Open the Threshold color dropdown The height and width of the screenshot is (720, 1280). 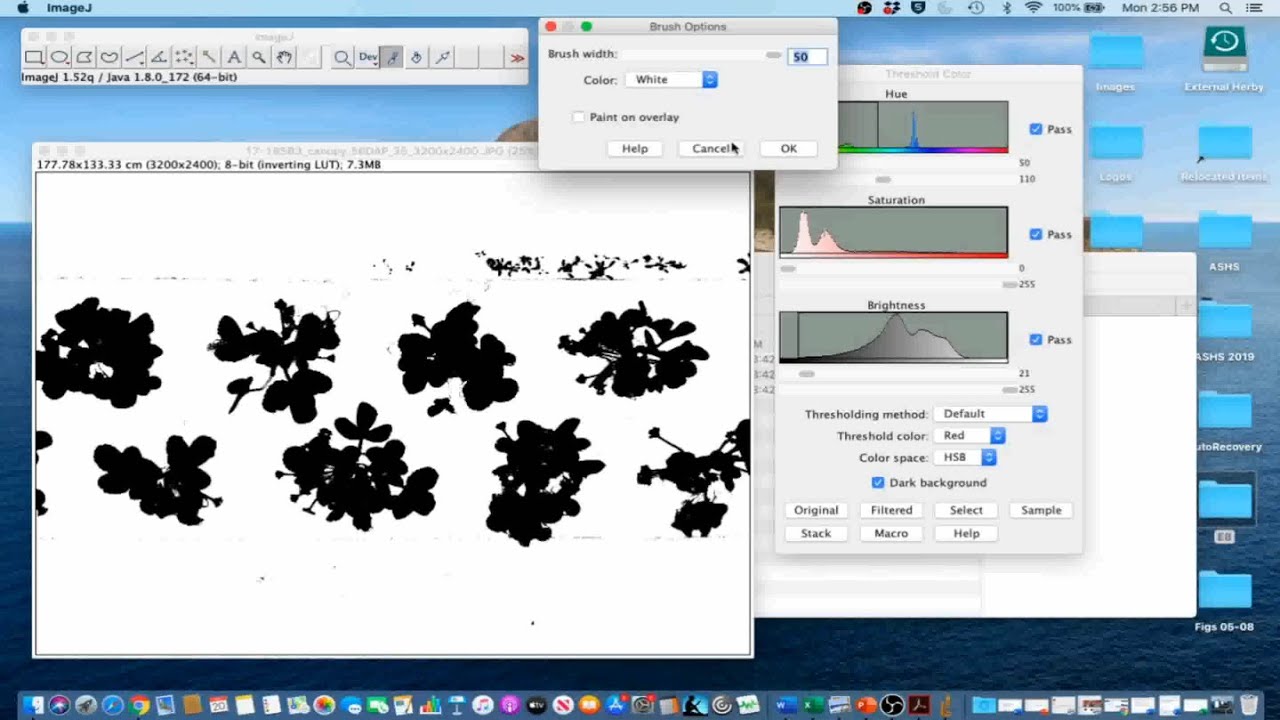click(x=968, y=436)
